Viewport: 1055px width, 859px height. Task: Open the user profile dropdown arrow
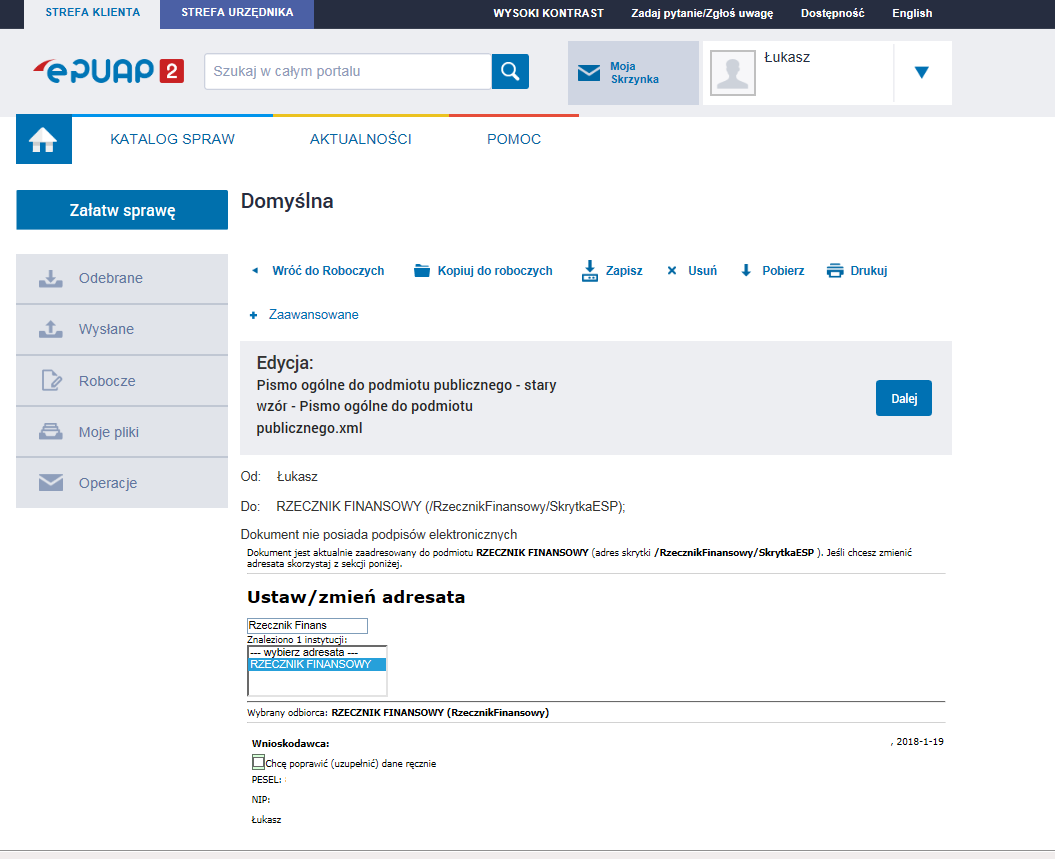[921, 71]
